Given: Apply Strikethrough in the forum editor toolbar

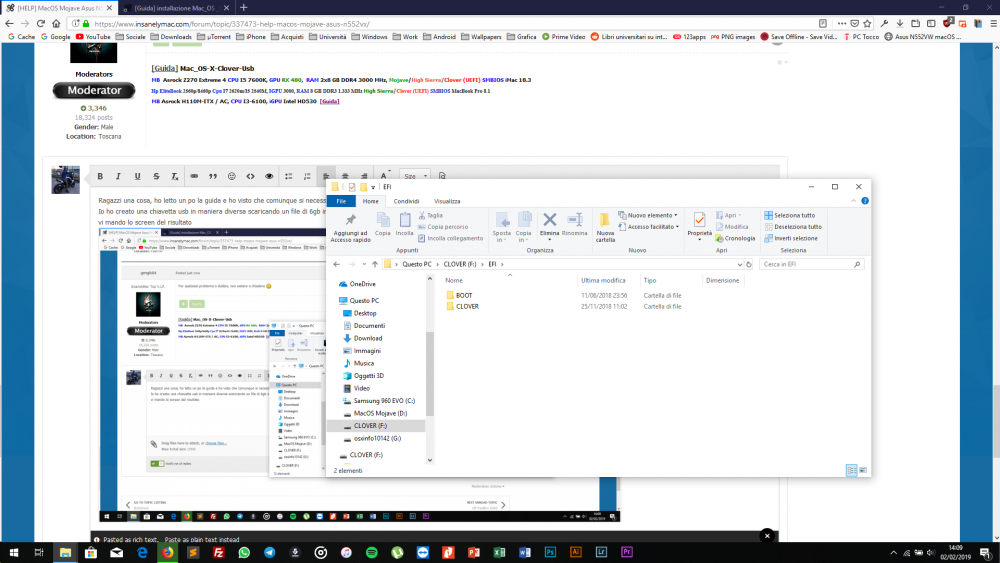Looking at the screenshot, I should (x=156, y=177).
